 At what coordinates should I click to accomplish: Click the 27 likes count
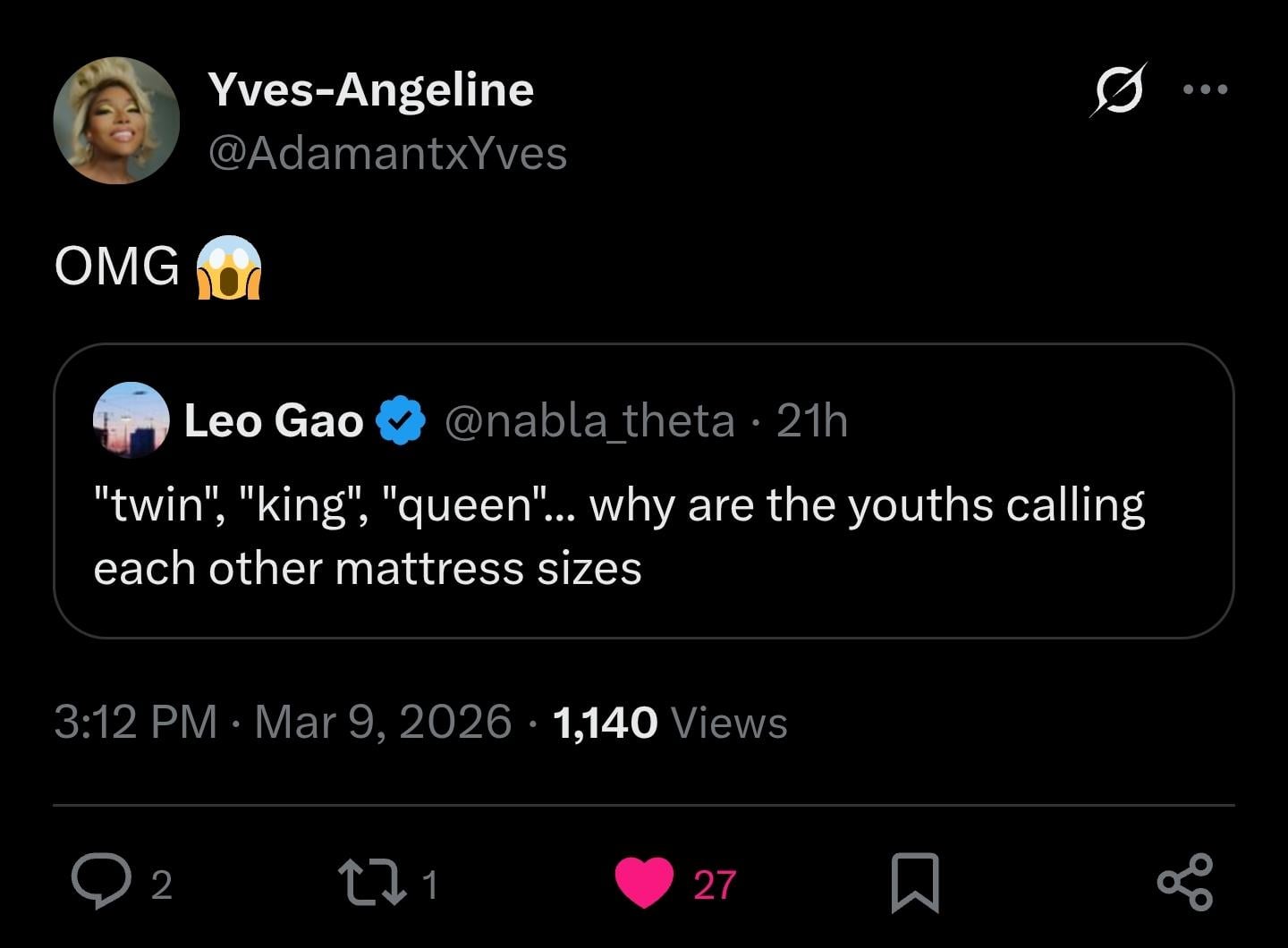[715, 885]
